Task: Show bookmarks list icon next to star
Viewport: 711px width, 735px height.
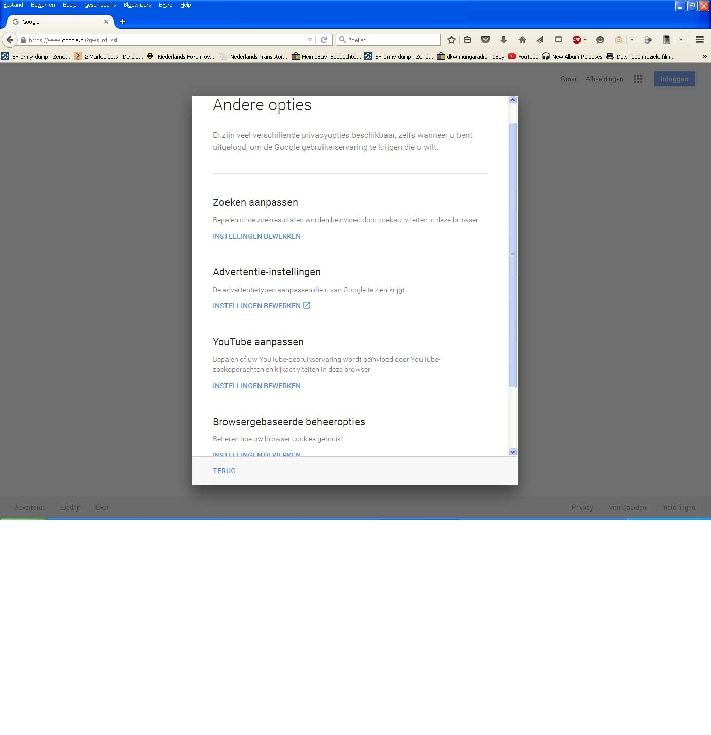Action: tap(467, 40)
